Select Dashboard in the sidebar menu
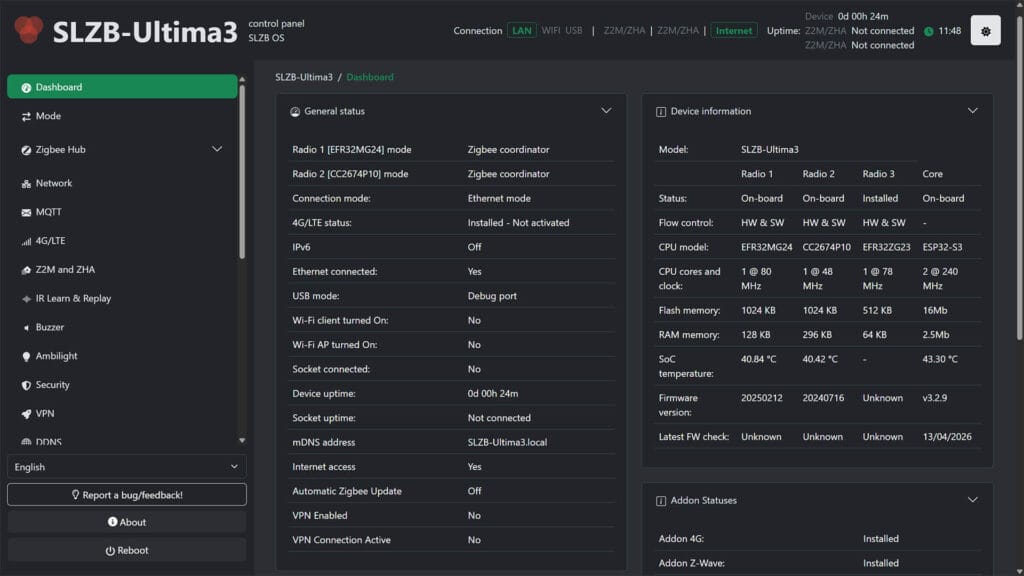 pos(60,87)
